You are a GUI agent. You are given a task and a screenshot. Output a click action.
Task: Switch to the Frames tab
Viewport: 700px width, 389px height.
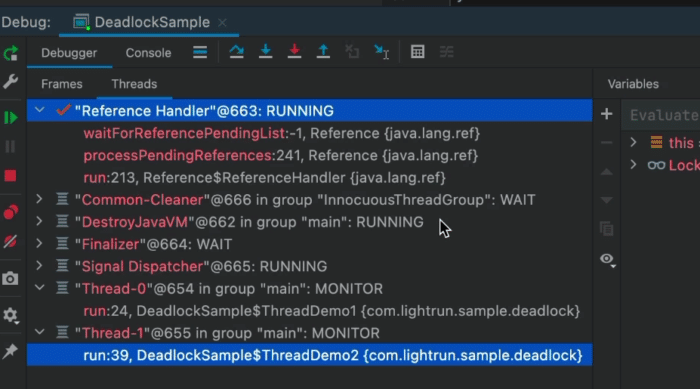coord(62,84)
